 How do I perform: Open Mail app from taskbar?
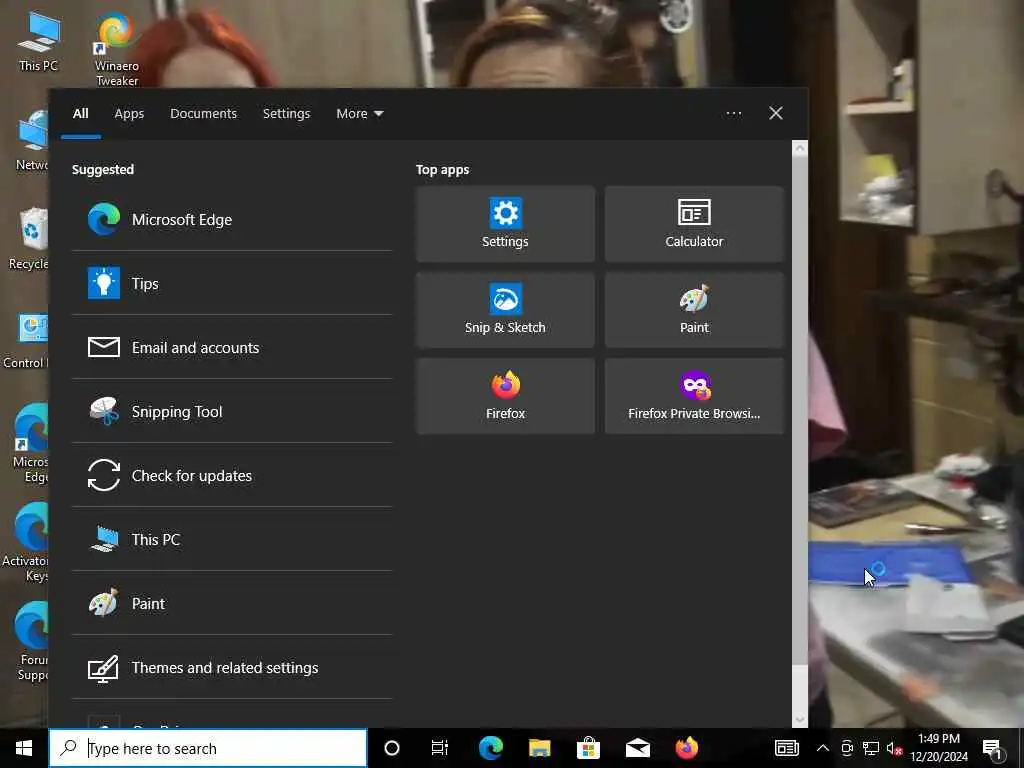[x=637, y=748]
